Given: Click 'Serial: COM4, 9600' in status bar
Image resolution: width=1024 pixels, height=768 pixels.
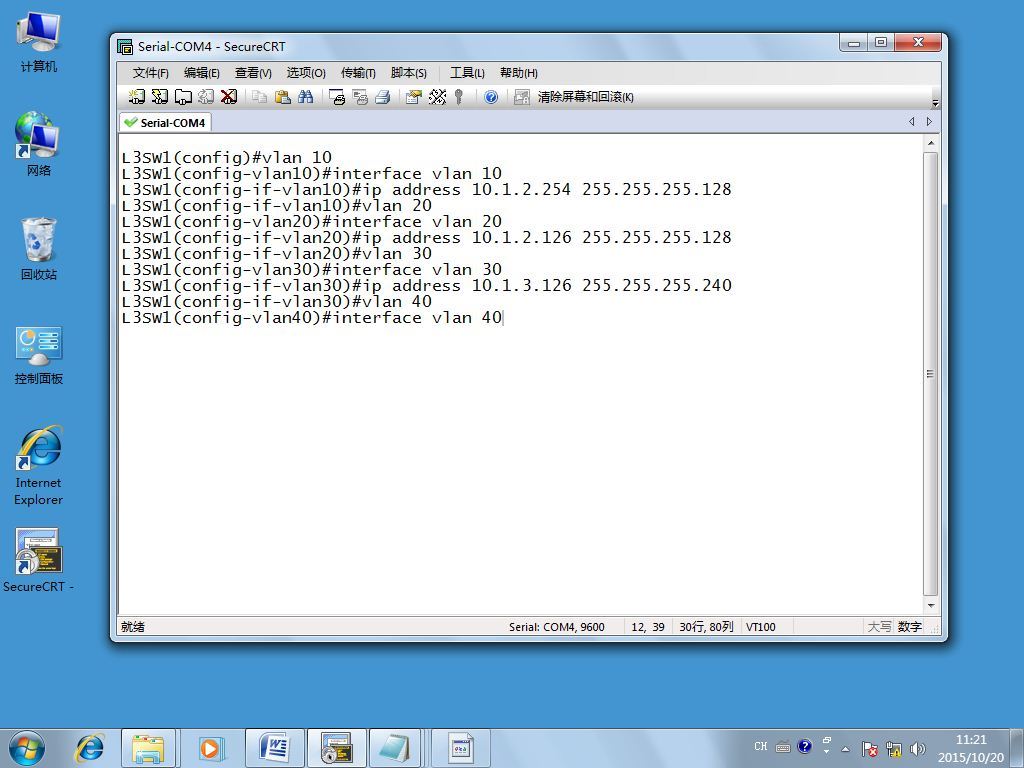Looking at the screenshot, I should (x=556, y=627).
